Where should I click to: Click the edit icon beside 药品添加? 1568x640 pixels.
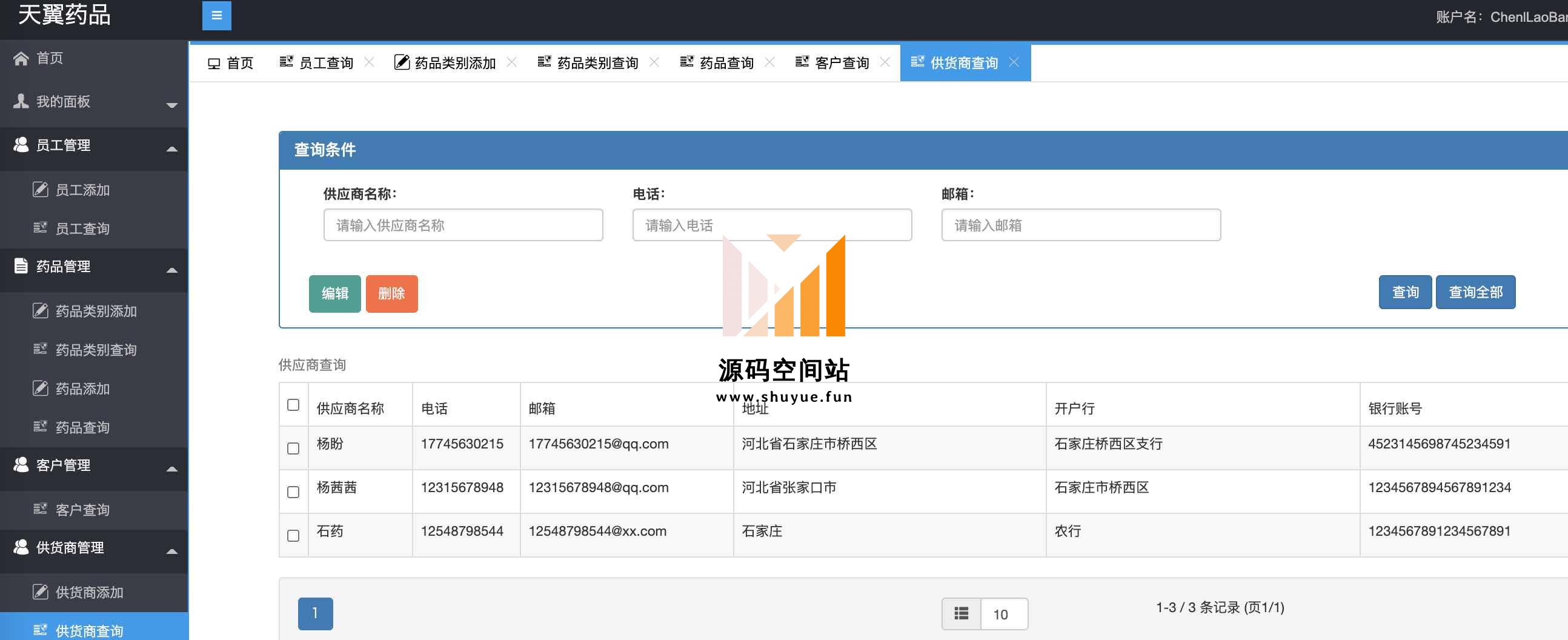(x=40, y=388)
